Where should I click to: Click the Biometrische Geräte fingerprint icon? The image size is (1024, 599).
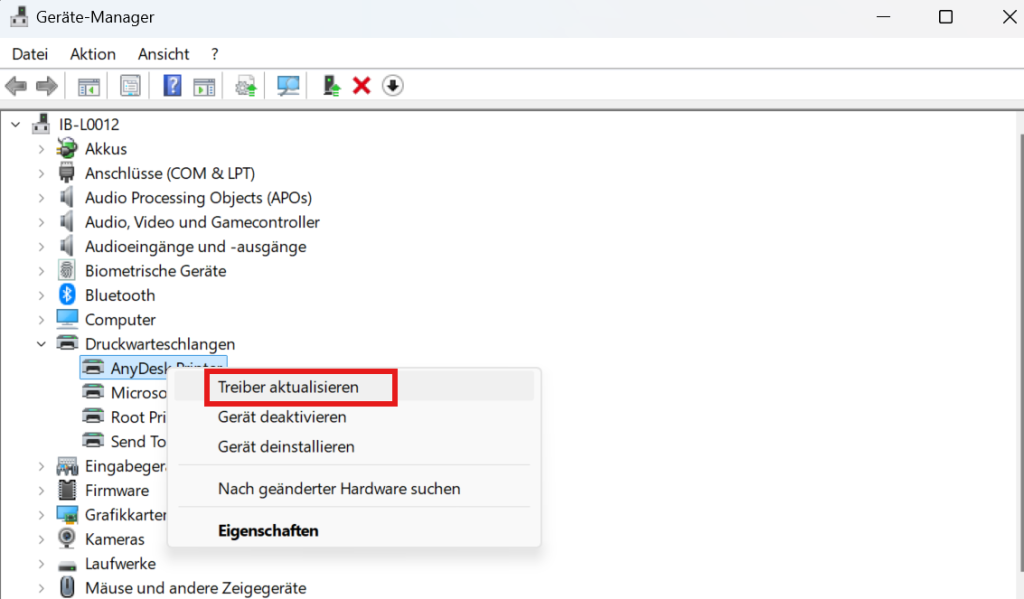67,270
